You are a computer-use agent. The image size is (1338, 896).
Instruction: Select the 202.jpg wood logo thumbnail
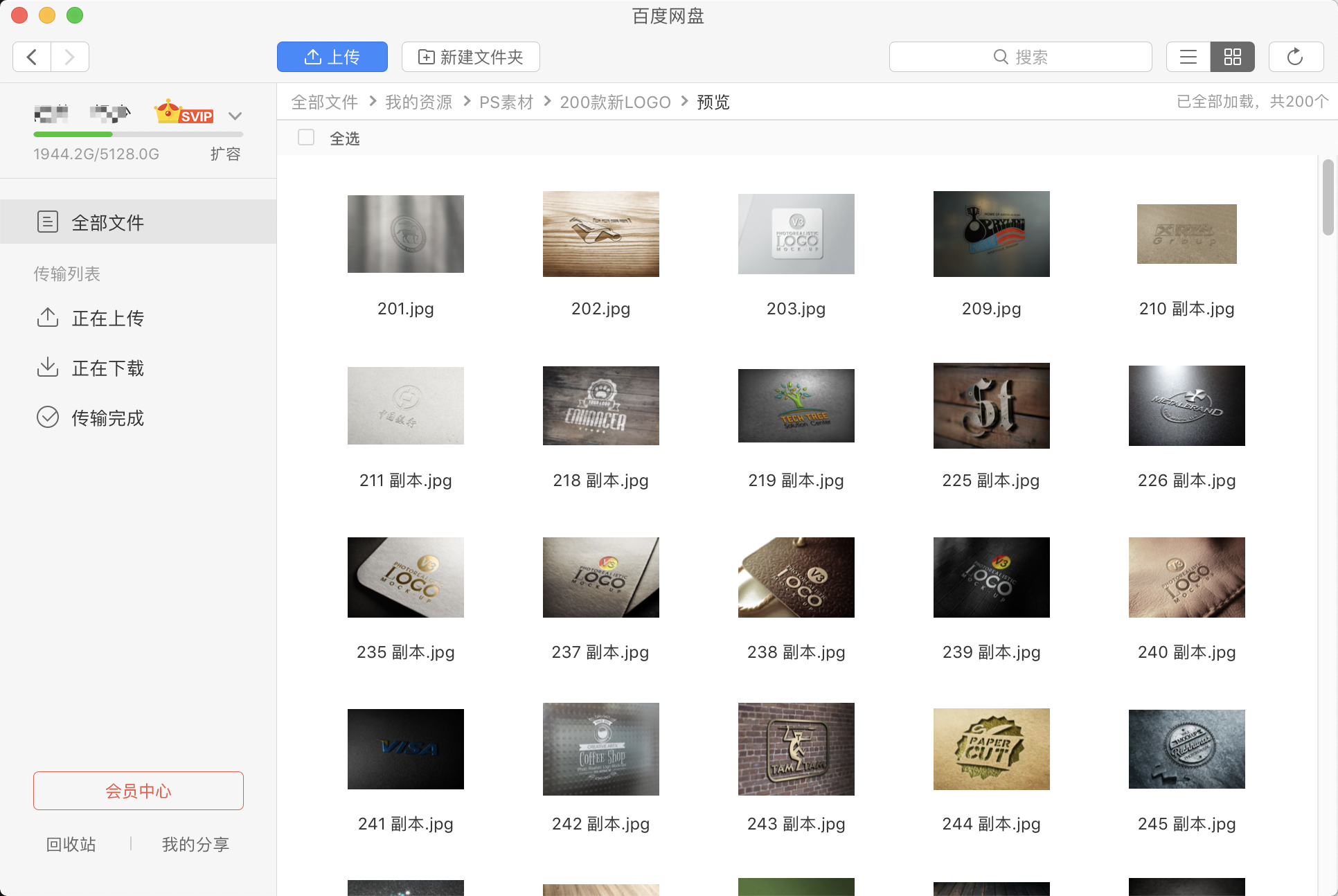(x=601, y=234)
